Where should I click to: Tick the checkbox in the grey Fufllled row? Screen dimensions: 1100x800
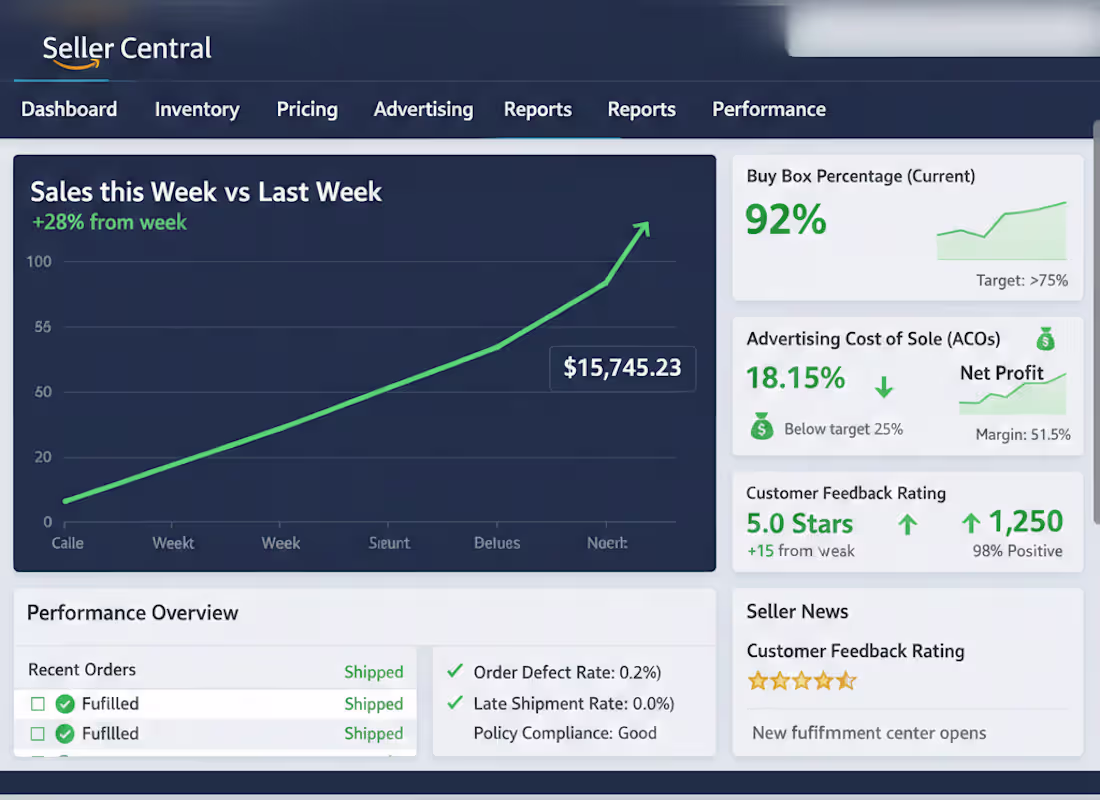pyautogui.click(x=38, y=734)
